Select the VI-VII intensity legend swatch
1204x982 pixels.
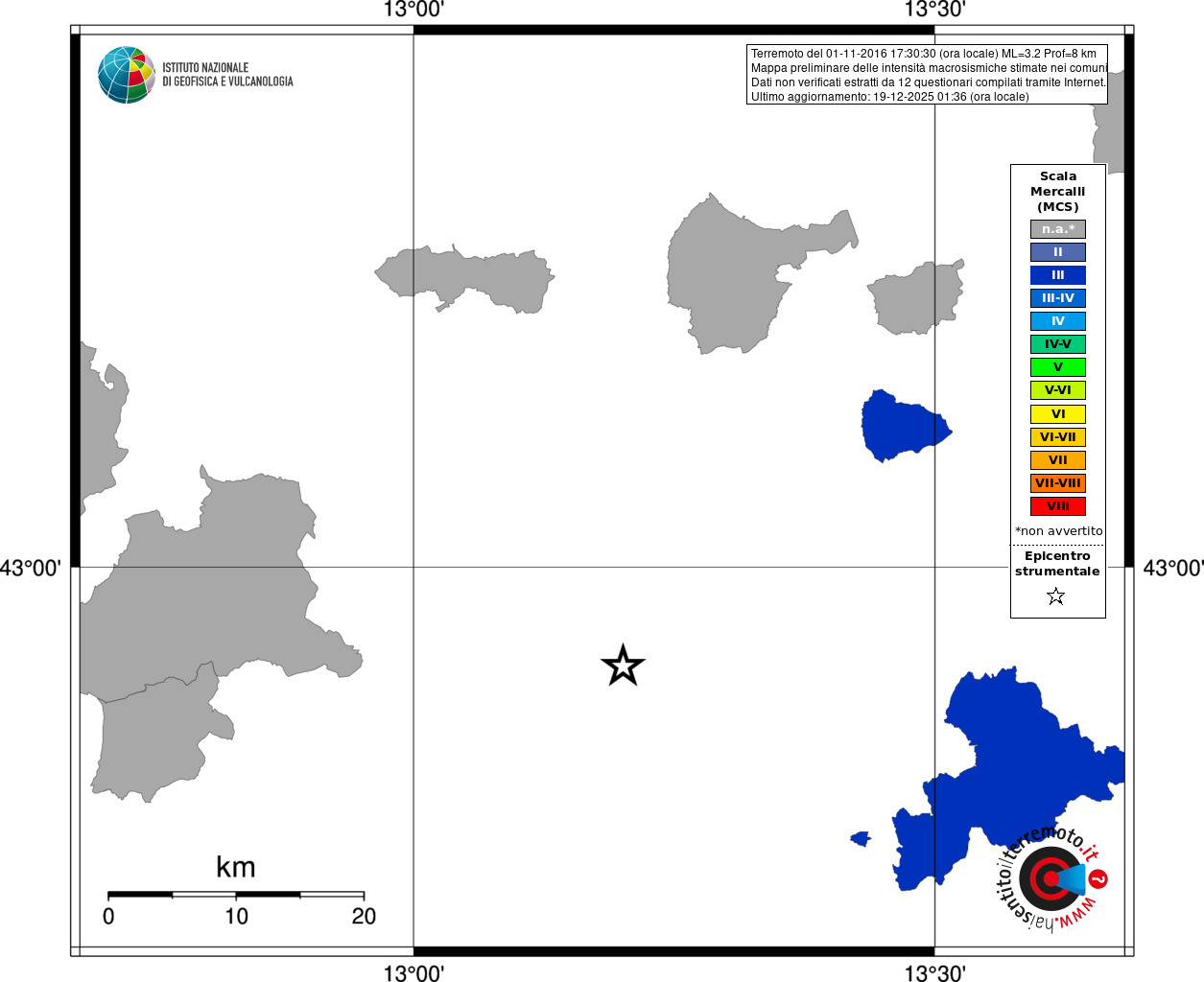point(1058,437)
